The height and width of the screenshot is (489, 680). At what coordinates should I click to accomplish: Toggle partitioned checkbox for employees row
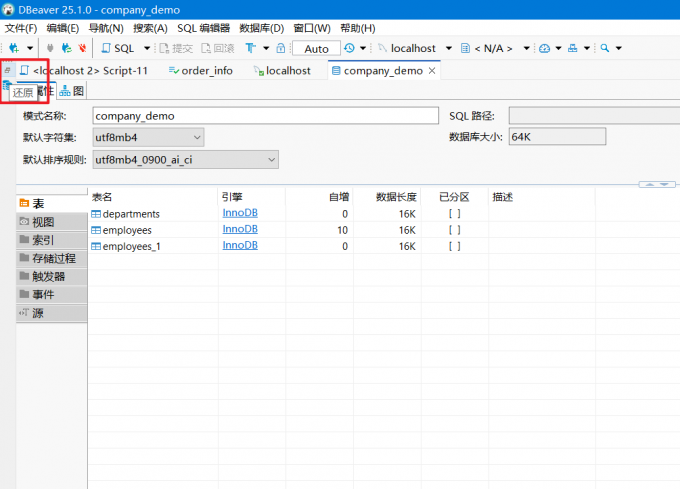coord(454,230)
